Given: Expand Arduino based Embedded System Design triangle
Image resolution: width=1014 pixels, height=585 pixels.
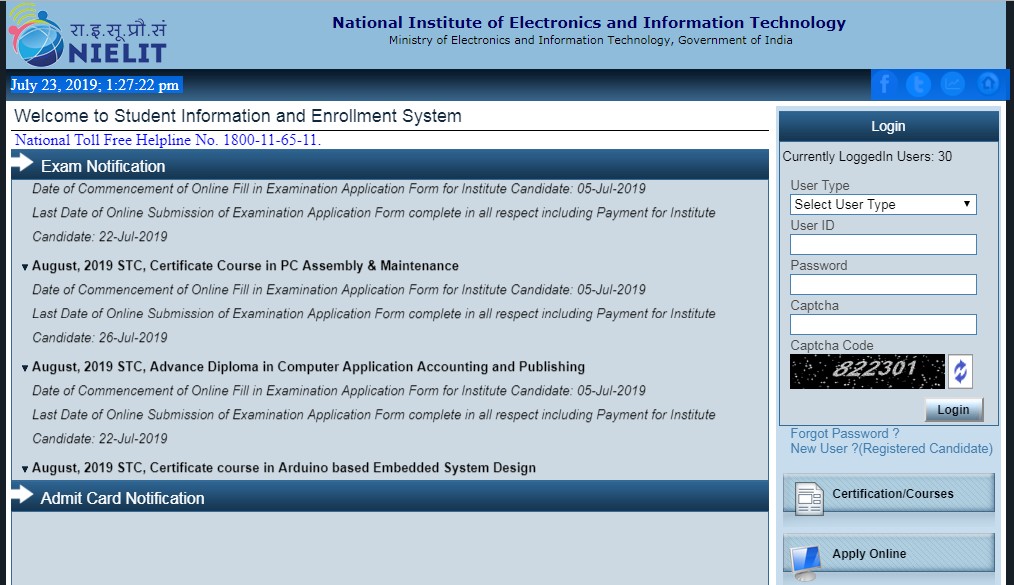Looking at the screenshot, I should point(25,469).
